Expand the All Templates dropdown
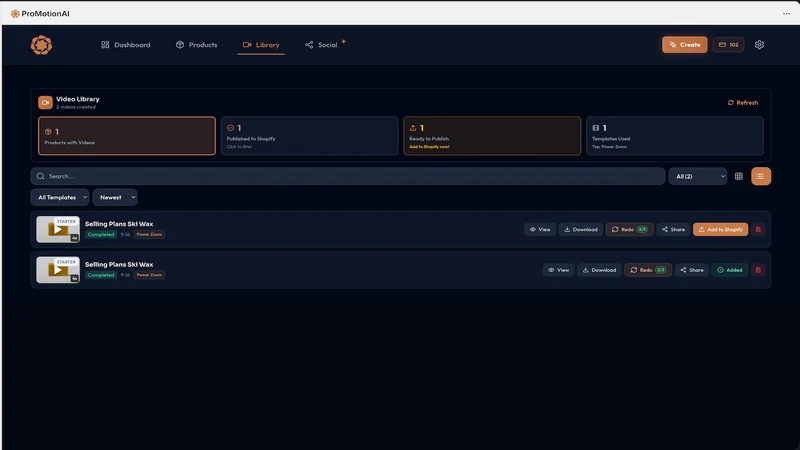Viewport: 800px width, 450px height. pyautogui.click(x=60, y=197)
